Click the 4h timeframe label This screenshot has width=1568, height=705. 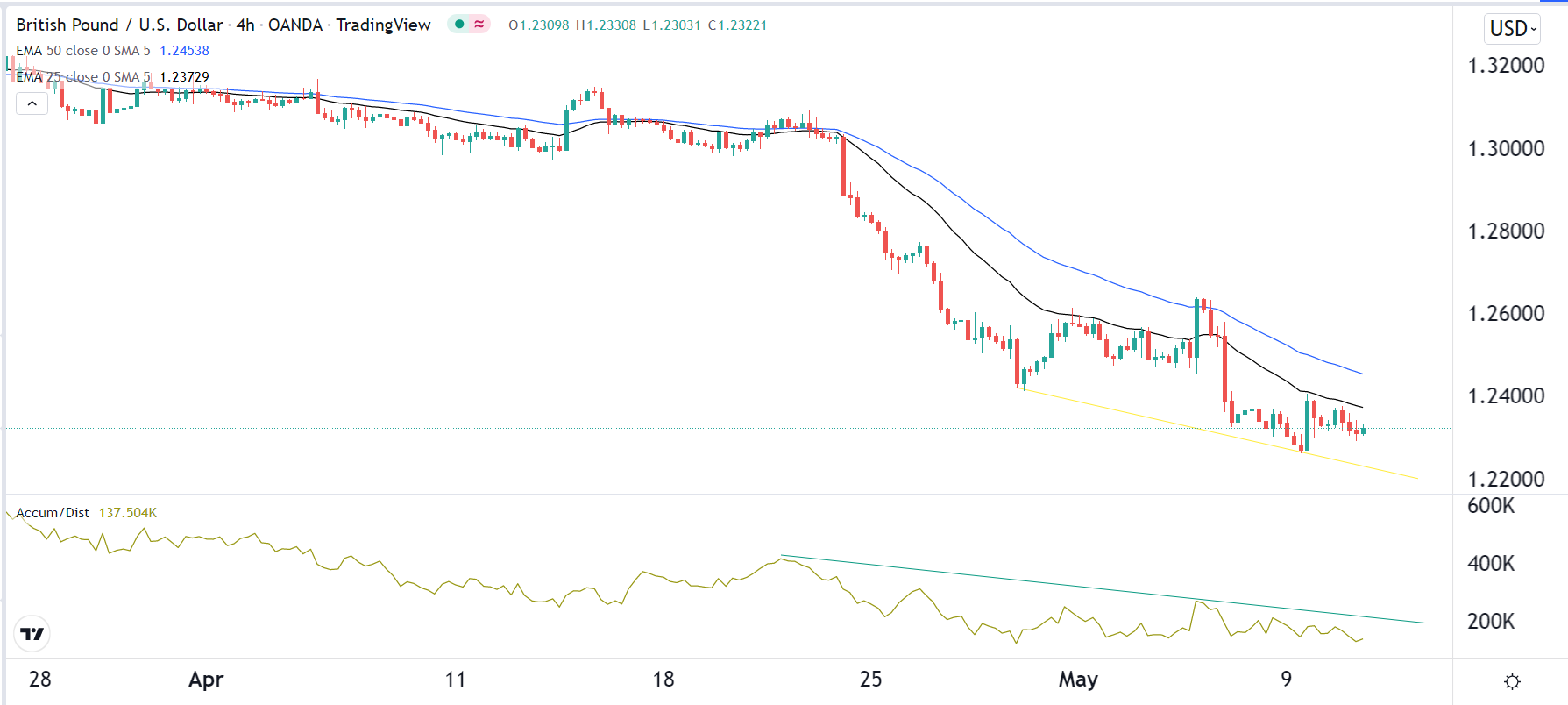[245, 25]
